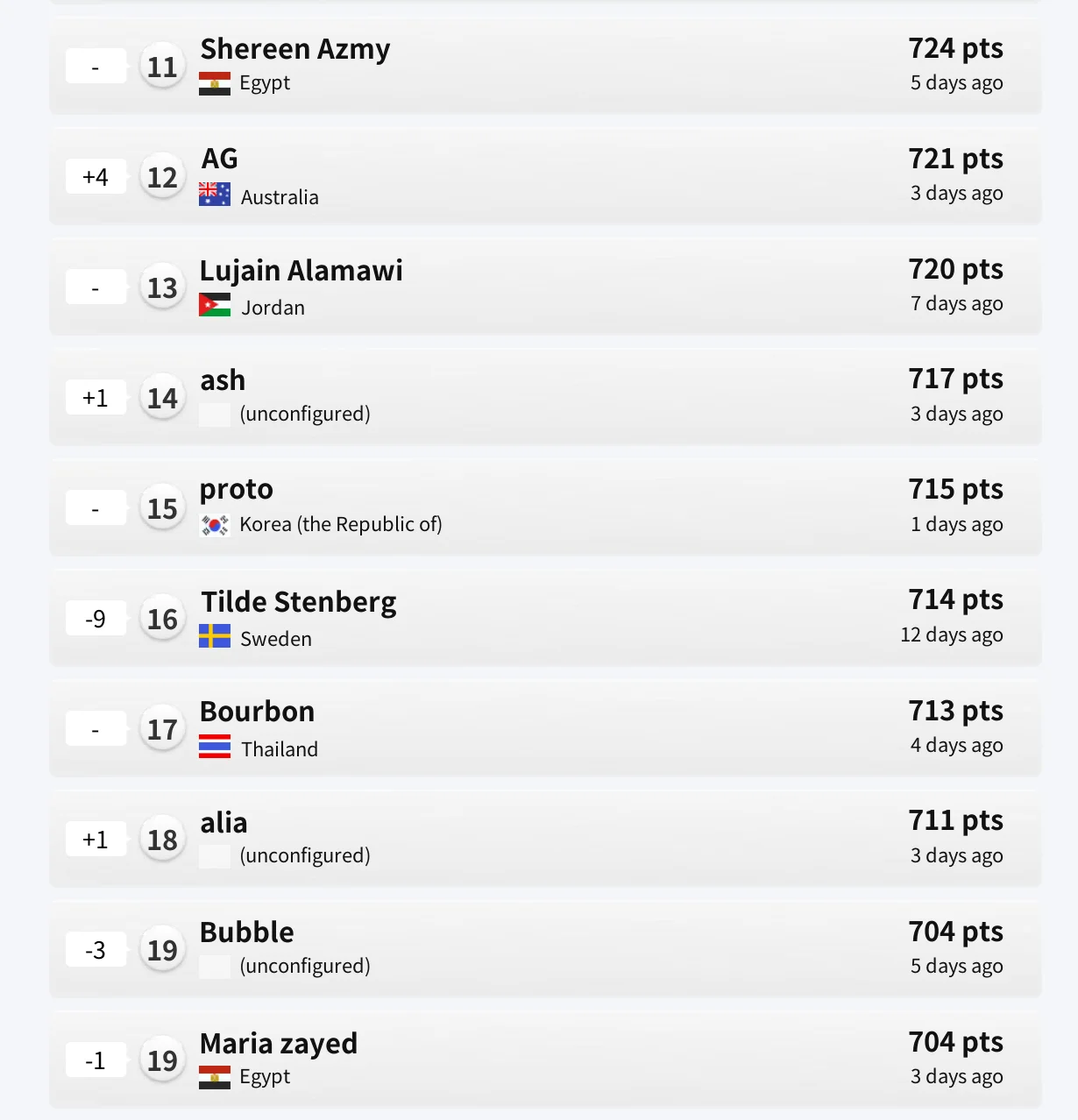Screen dimensions: 1078x1120
Task: Click the Australia flag under AG
Action: tap(215, 194)
